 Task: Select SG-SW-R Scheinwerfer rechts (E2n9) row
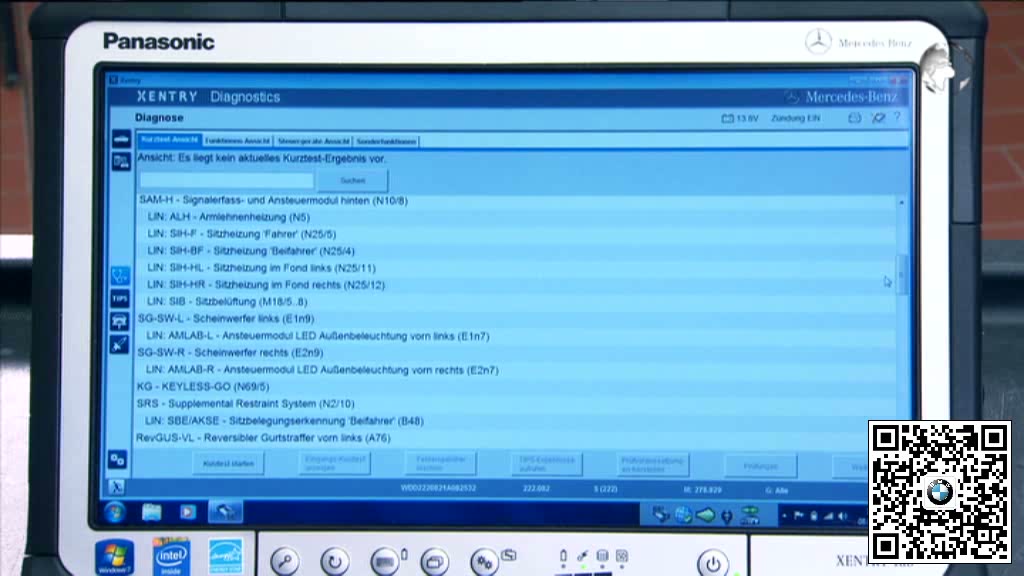[x=516, y=353]
